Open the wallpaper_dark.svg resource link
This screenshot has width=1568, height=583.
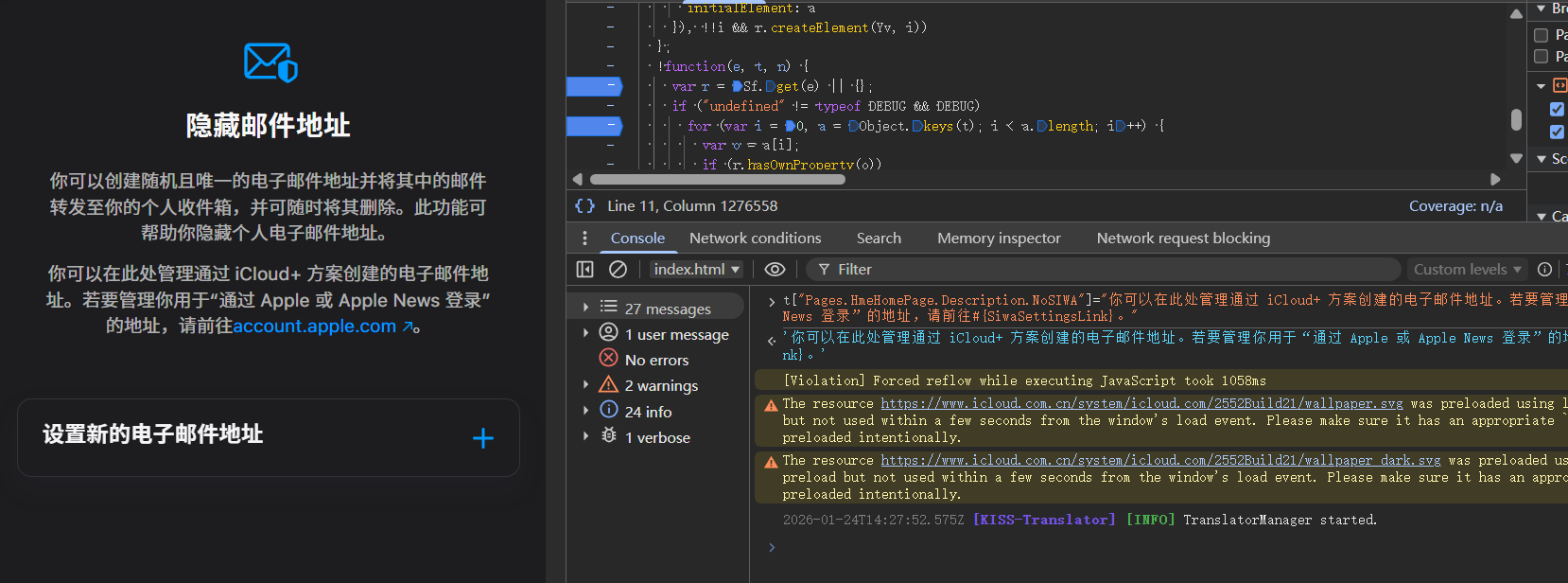1160,461
